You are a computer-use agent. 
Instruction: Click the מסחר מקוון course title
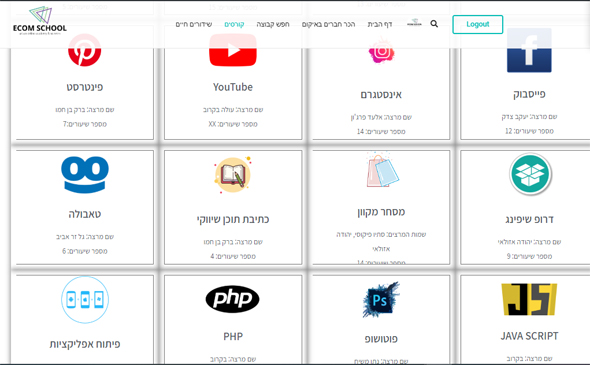pos(381,212)
